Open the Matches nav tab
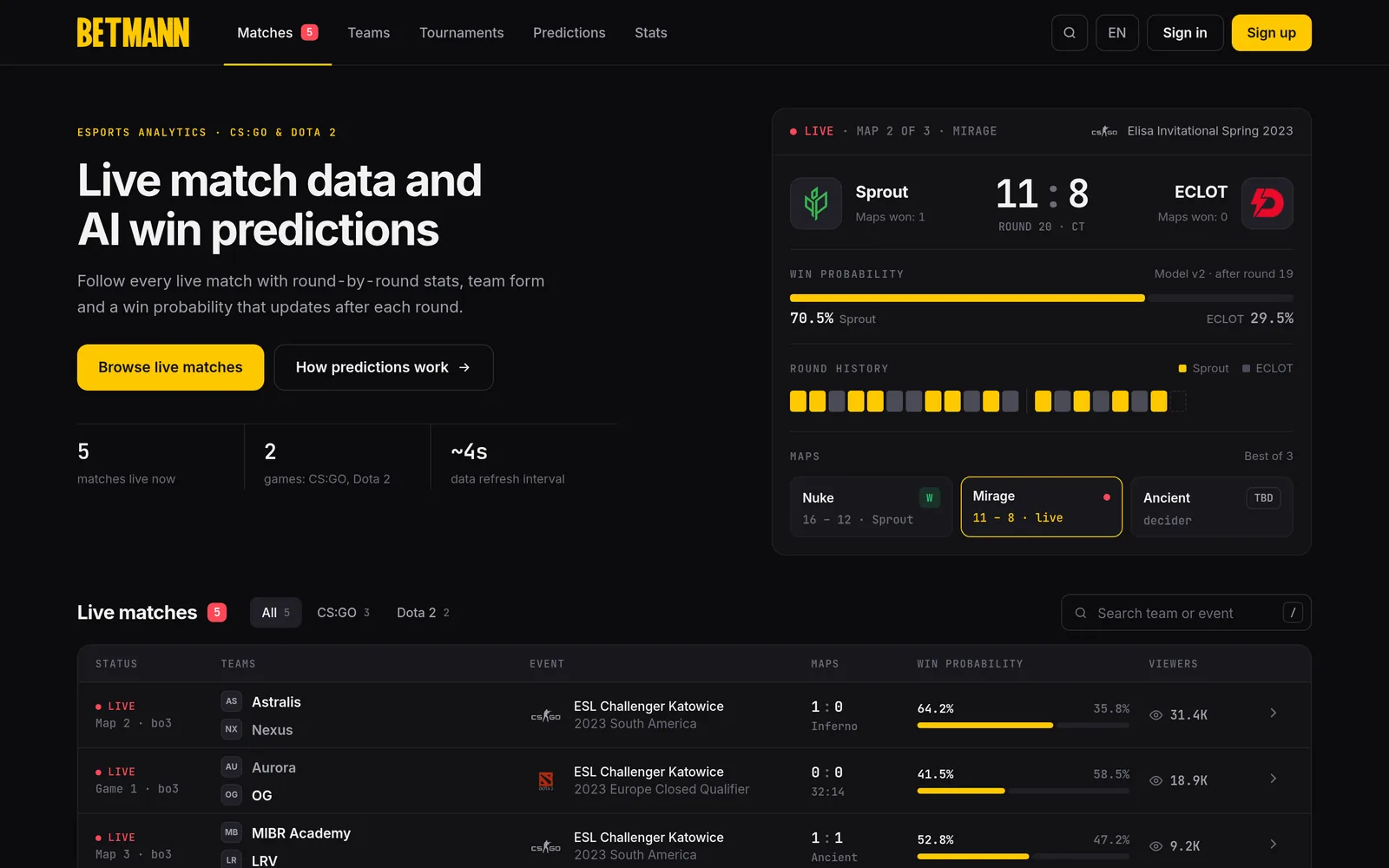This screenshot has width=1389, height=868. coord(278,33)
